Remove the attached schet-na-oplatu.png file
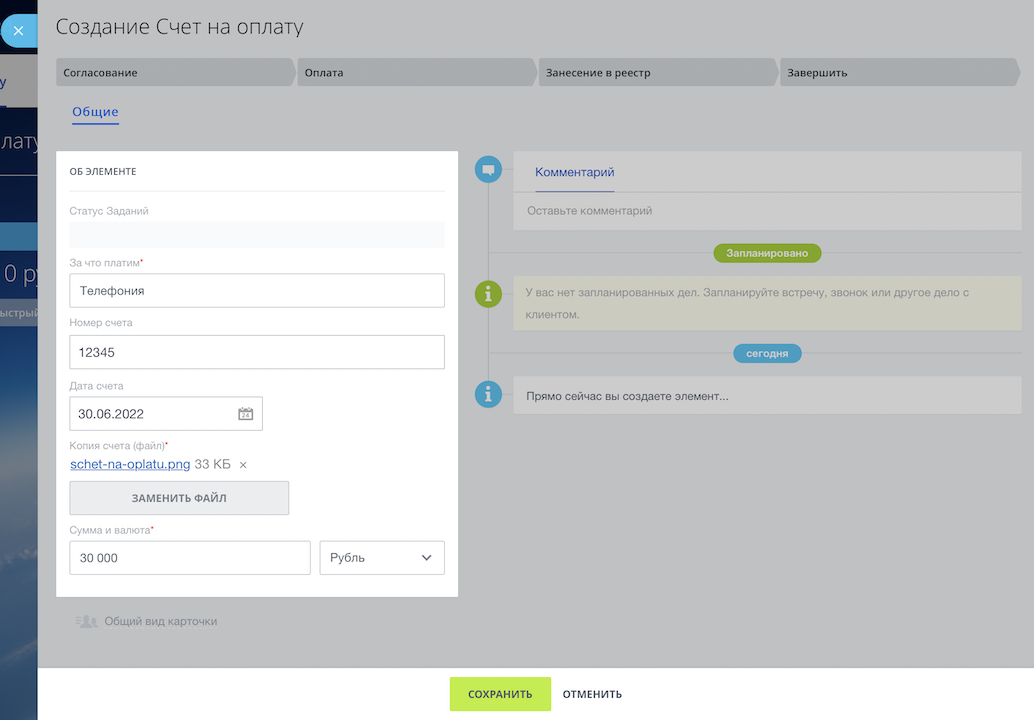 pos(243,465)
